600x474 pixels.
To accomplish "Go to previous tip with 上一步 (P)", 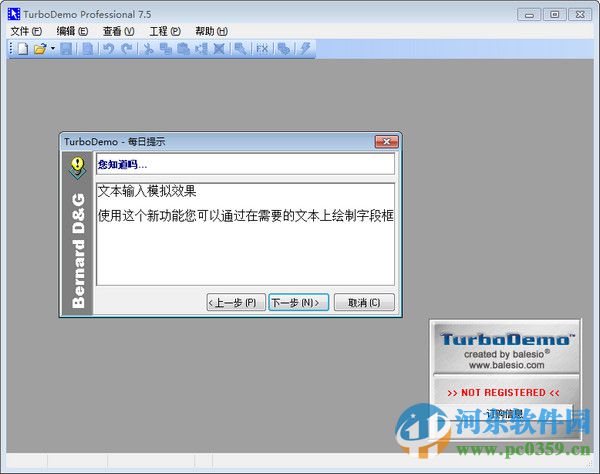I will point(236,303).
